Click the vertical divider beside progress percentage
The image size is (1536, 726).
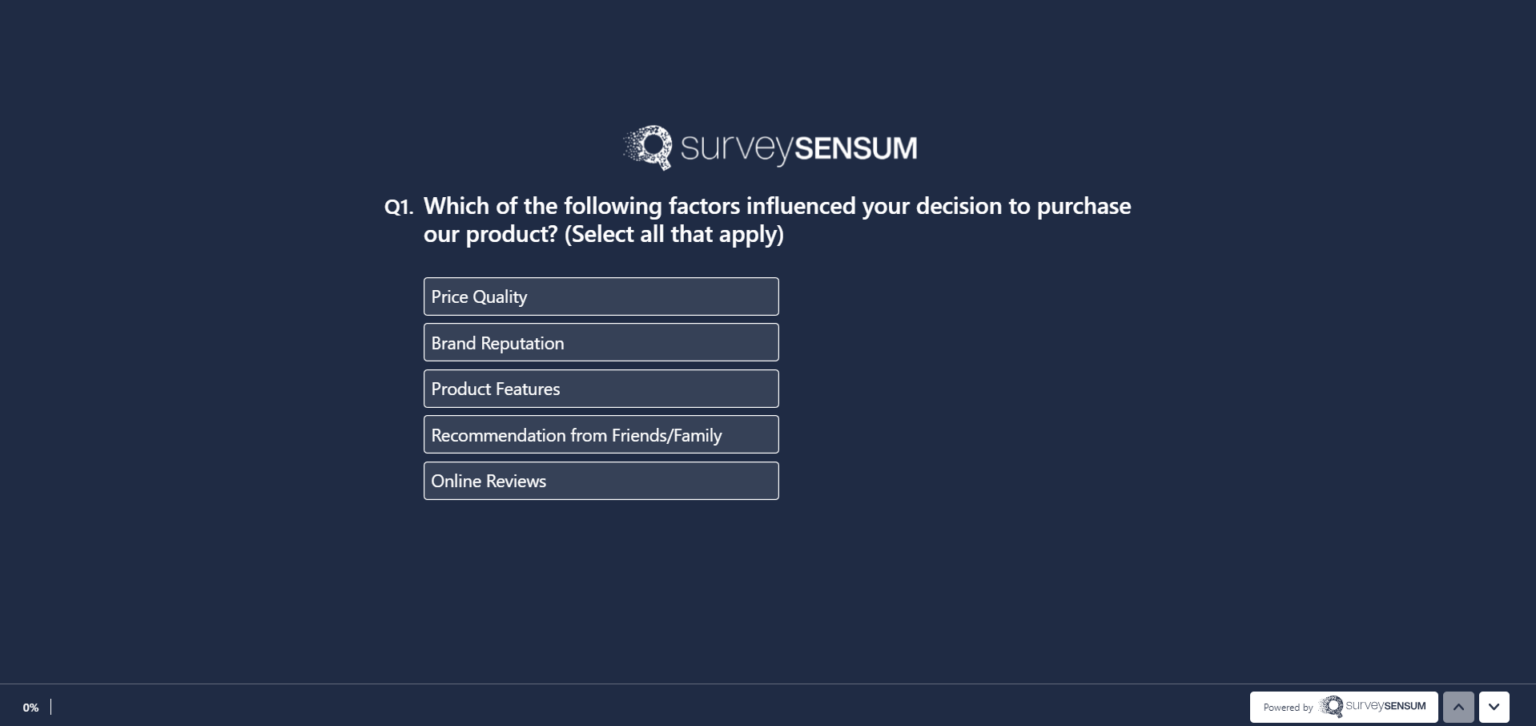tap(51, 707)
